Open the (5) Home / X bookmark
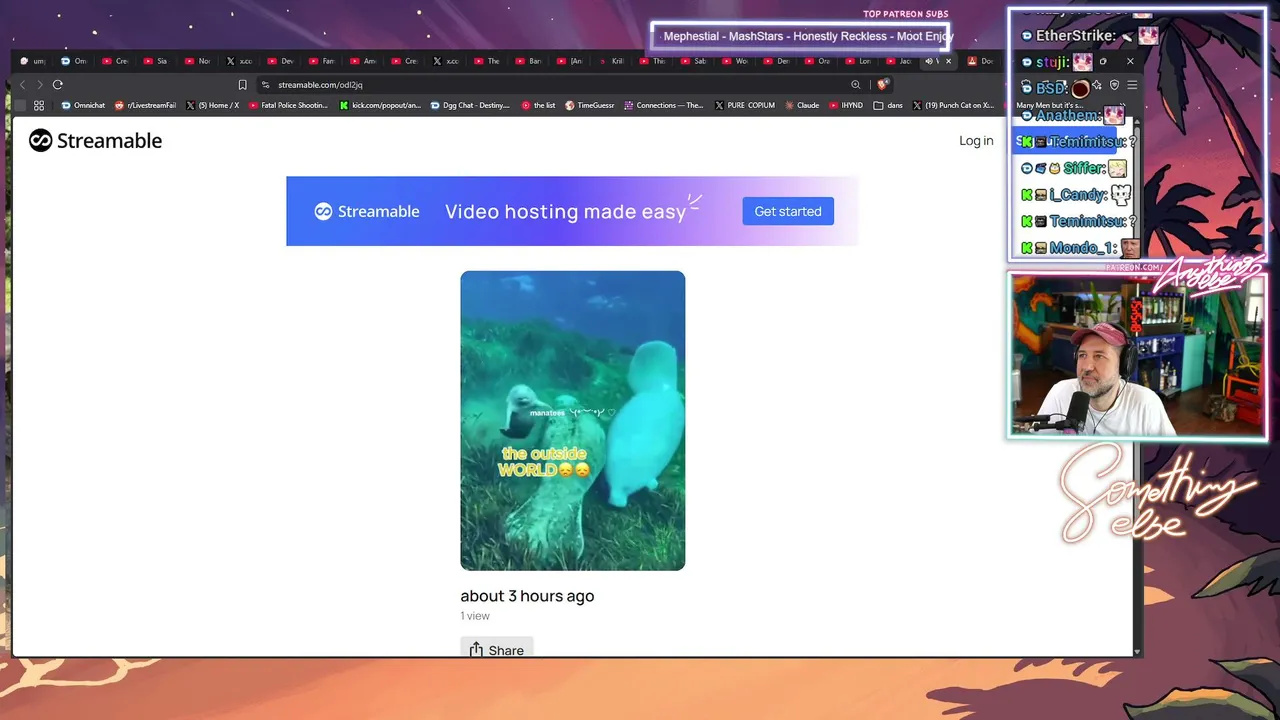Image resolution: width=1280 pixels, height=720 pixels. [213, 105]
